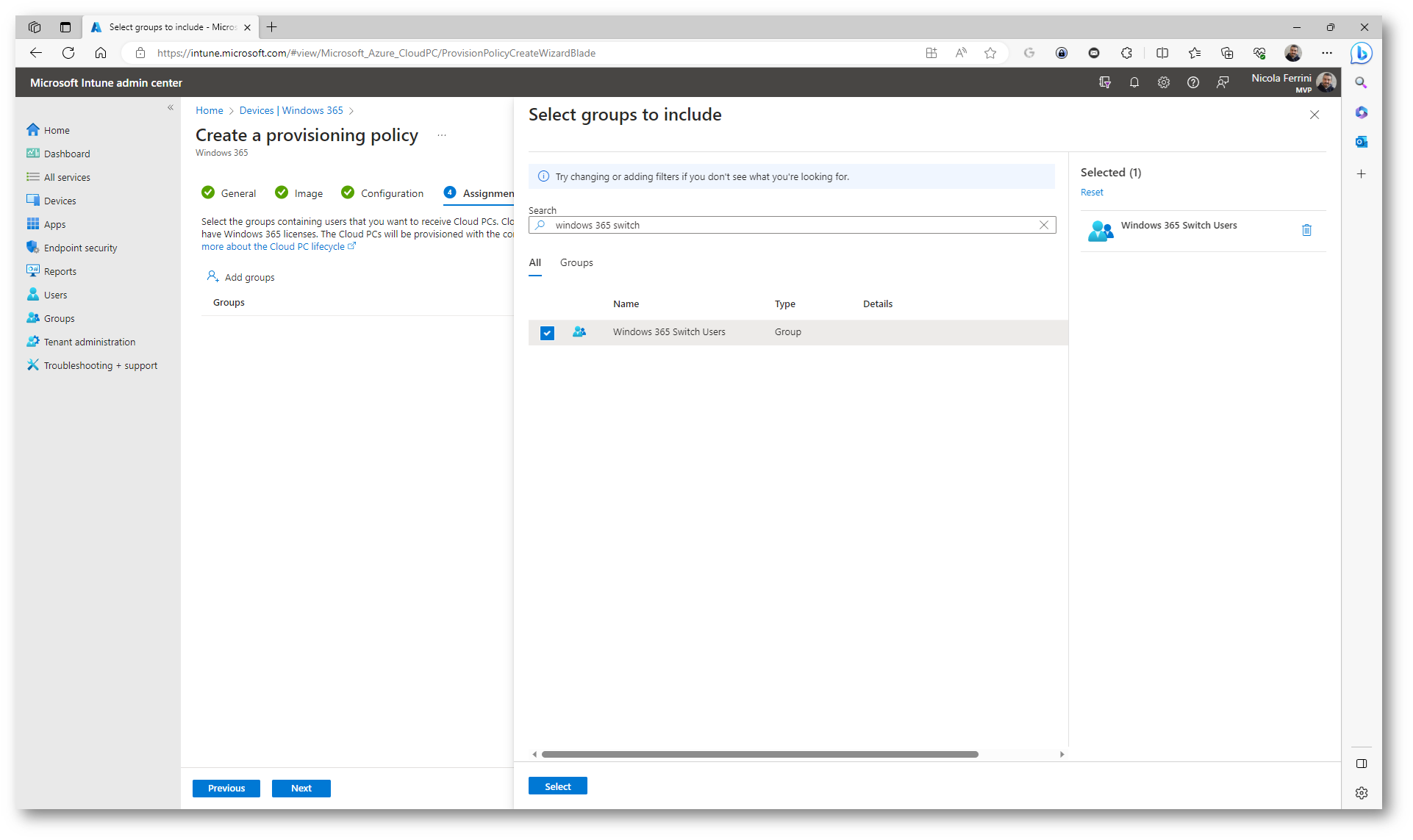The height and width of the screenshot is (840, 1413).
Task: Open the browser favorites list icon
Action: point(1195,53)
